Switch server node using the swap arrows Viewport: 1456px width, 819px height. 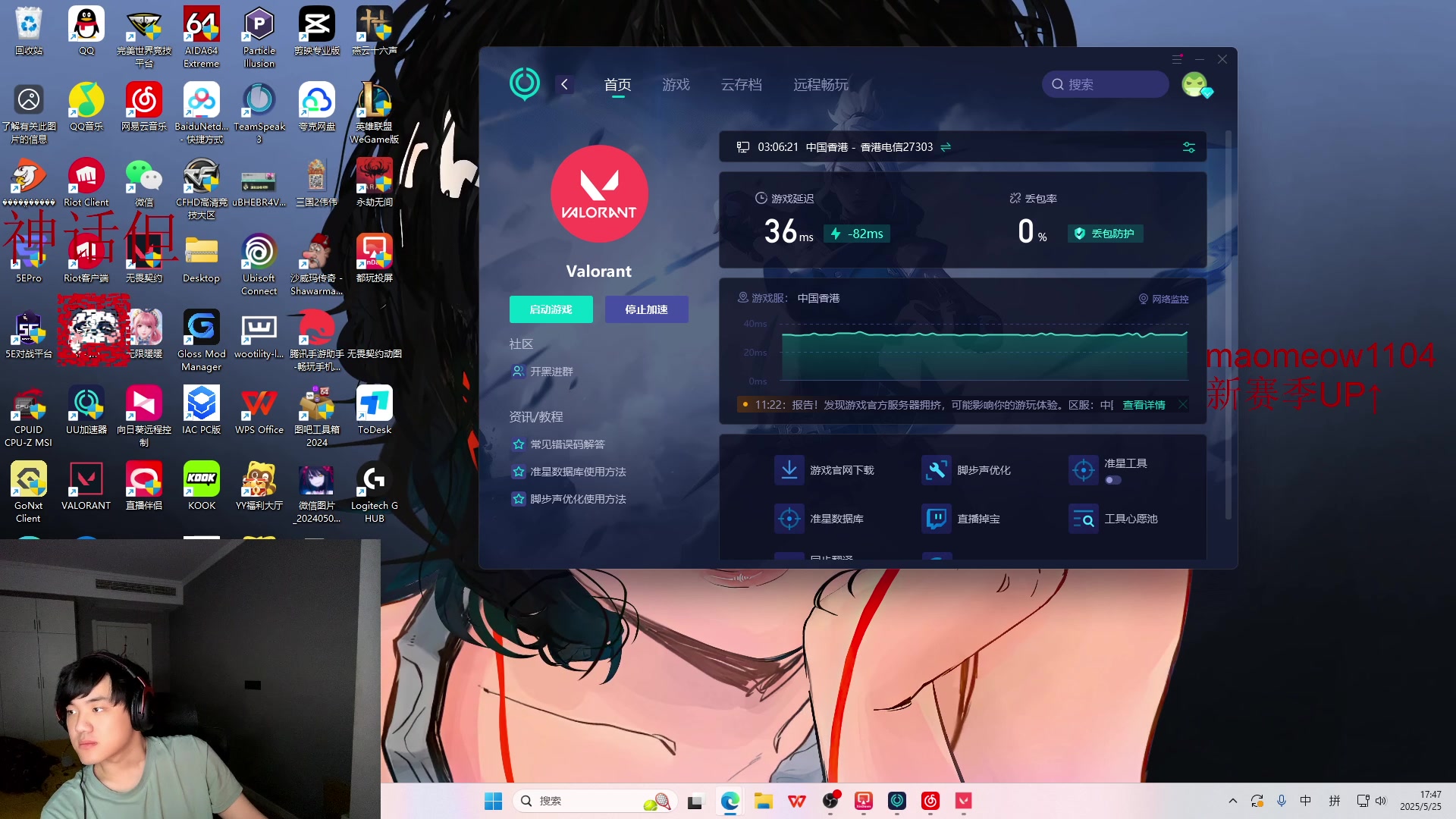tap(946, 147)
